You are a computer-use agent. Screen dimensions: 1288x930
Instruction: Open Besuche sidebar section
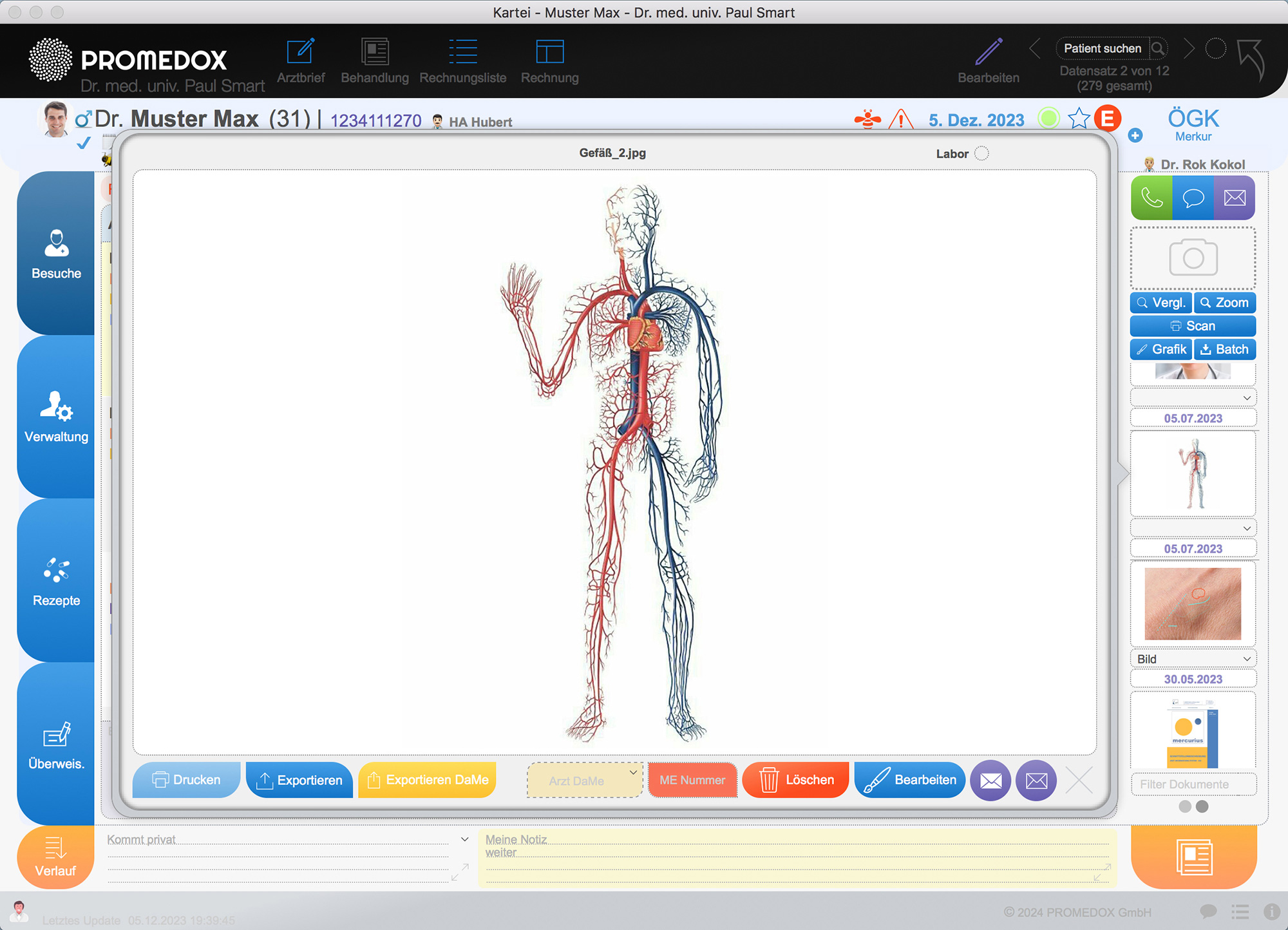point(56,253)
